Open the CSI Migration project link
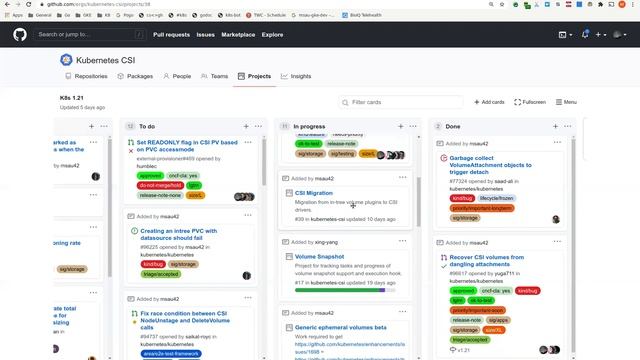 click(313, 193)
